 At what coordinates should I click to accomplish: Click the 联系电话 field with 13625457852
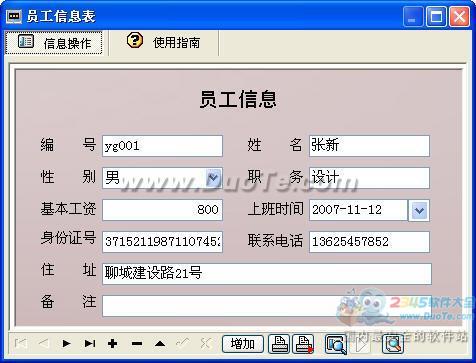(x=369, y=242)
